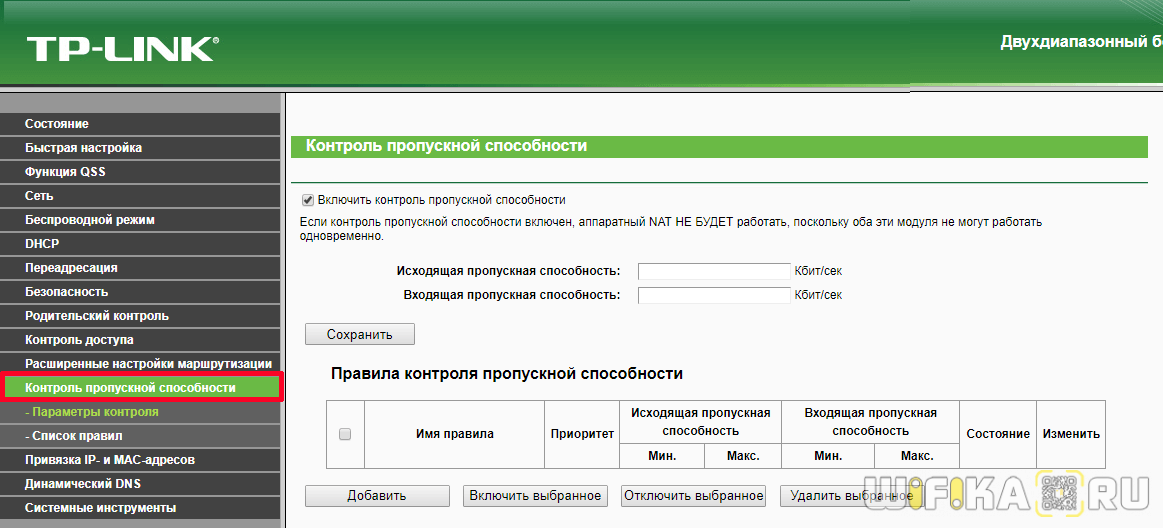The width and height of the screenshot is (1163, 528).
Task: Tick the select-all checkbox in rules table
Action: (x=345, y=434)
